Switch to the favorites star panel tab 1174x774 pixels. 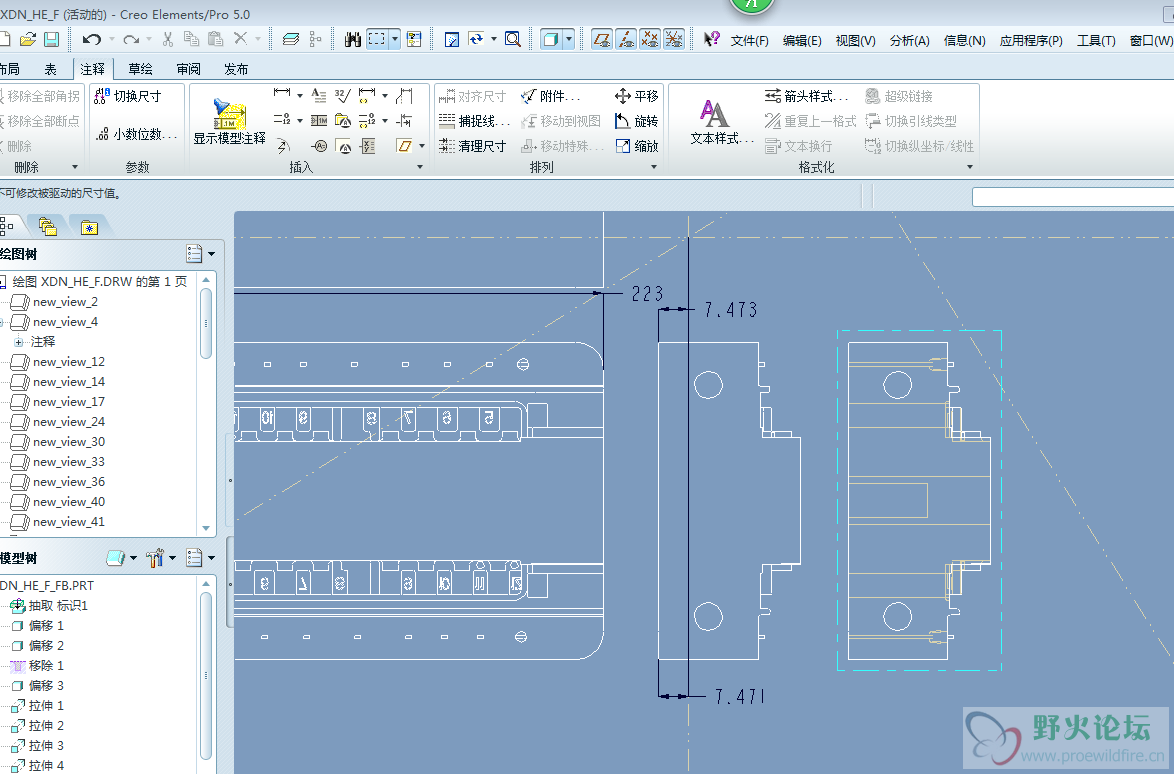(x=89, y=227)
